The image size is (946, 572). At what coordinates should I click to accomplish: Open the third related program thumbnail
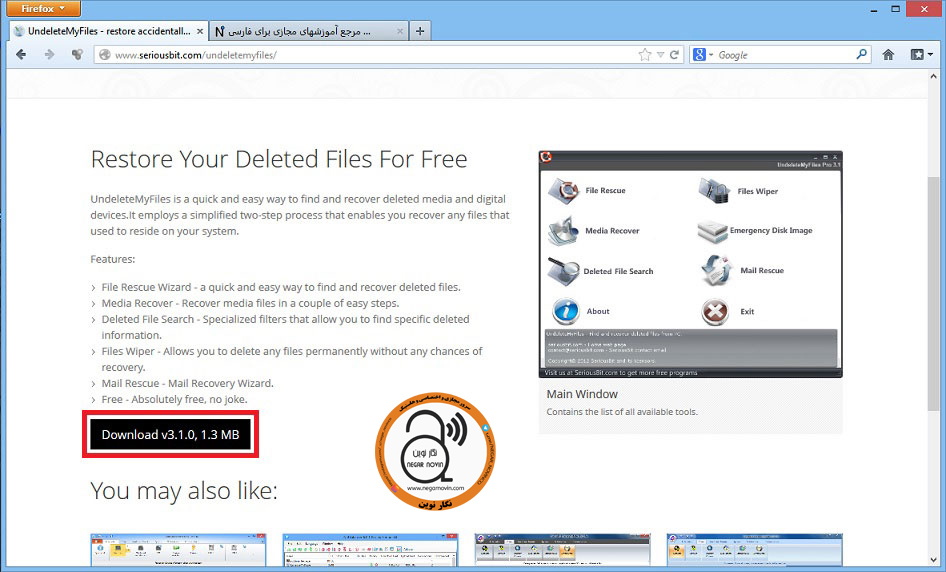563,550
